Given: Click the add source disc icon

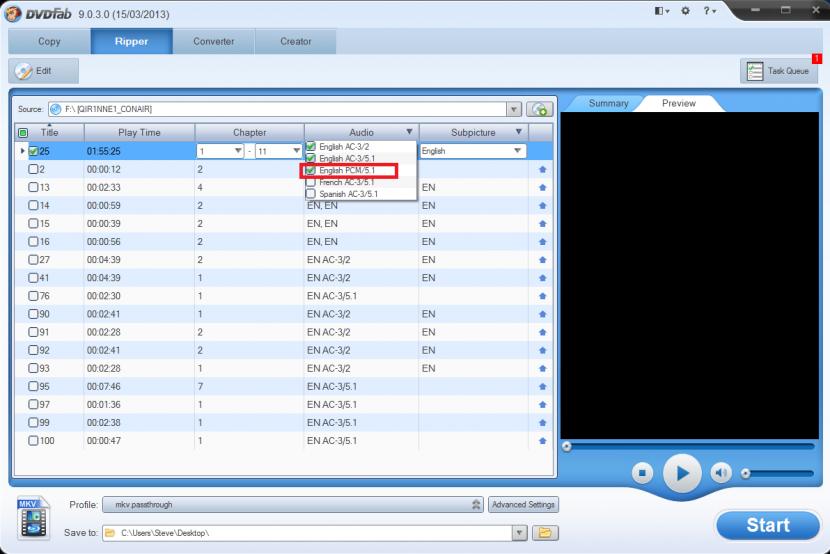Looking at the screenshot, I should (x=539, y=109).
